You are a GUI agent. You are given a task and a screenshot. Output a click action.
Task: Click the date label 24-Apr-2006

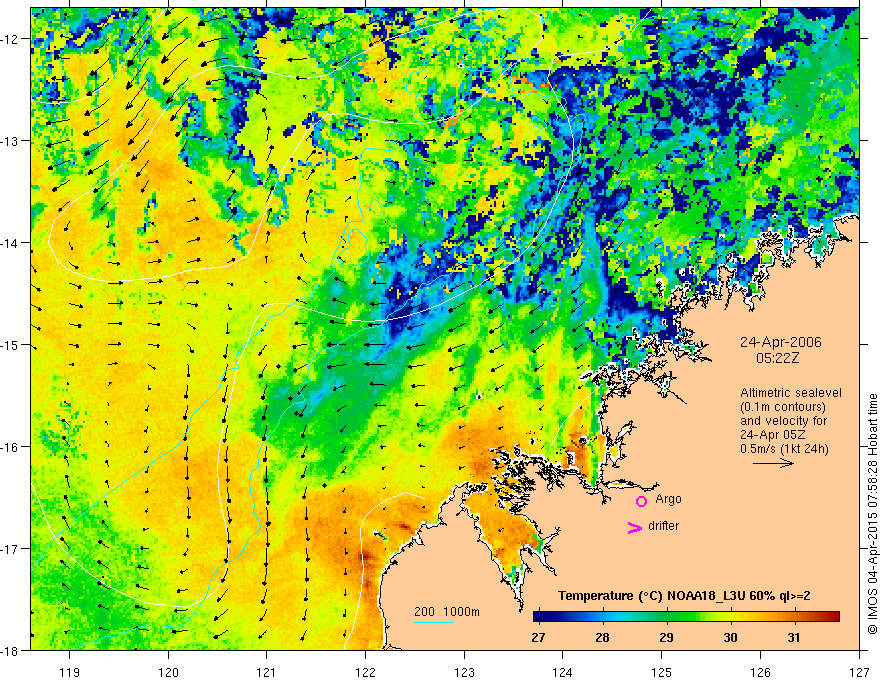[781, 342]
